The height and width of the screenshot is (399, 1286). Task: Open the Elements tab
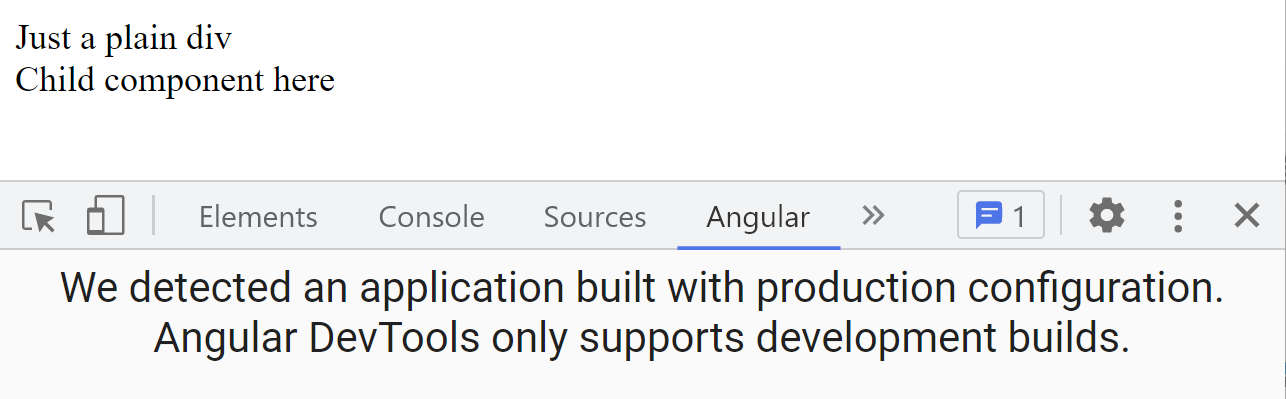click(x=258, y=216)
